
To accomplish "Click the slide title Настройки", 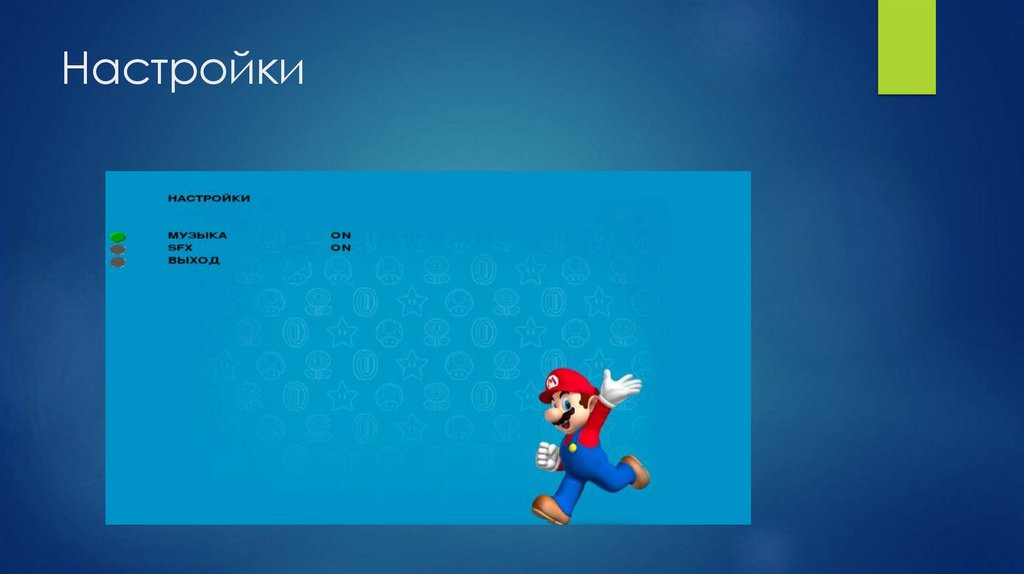I will (183, 69).
